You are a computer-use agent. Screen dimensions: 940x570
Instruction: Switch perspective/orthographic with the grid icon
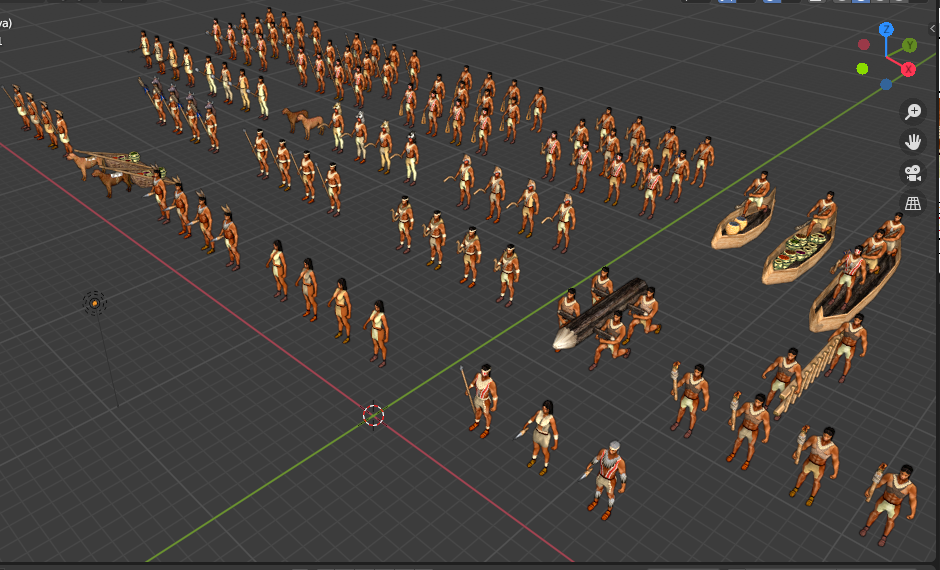point(912,204)
